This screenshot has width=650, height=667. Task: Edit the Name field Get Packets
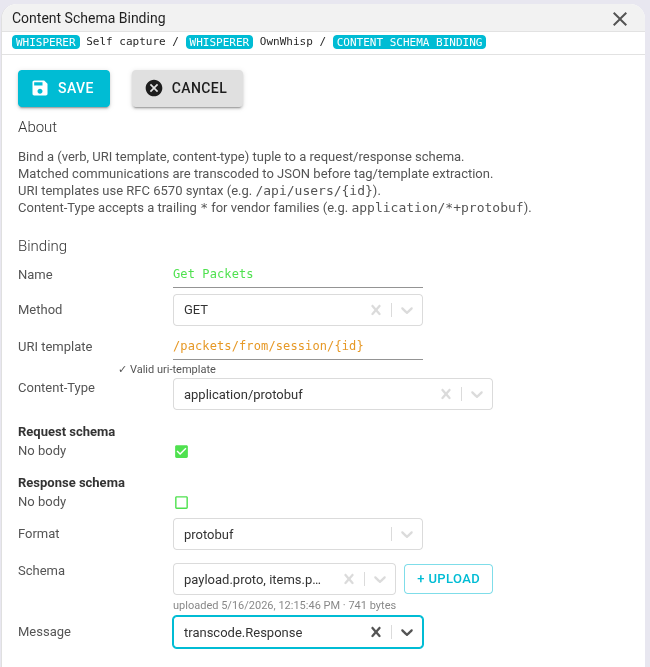pos(298,274)
